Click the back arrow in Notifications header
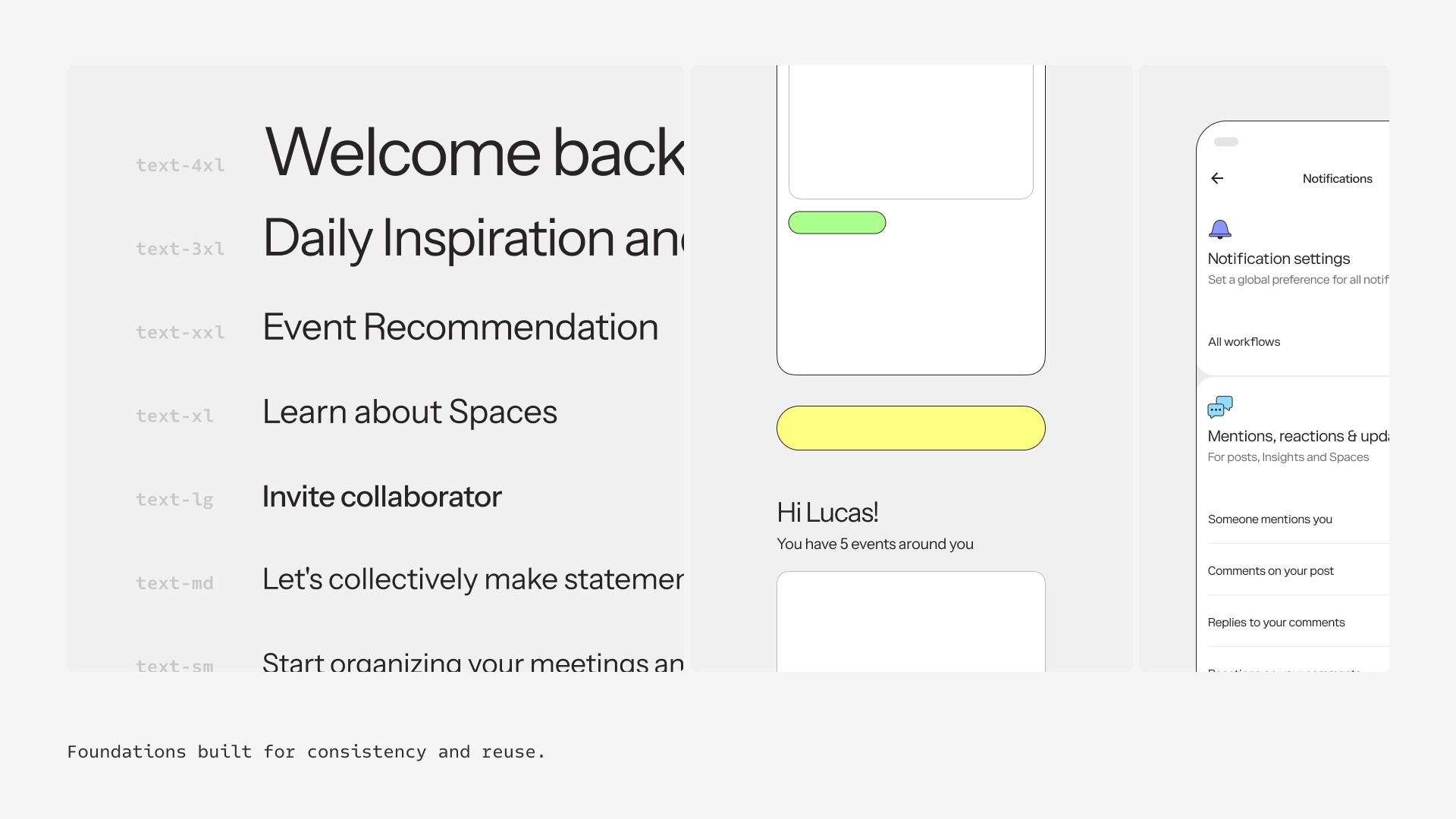Screen dimensions: 1456x819 pyautogui.click(x=1217, y=178)
